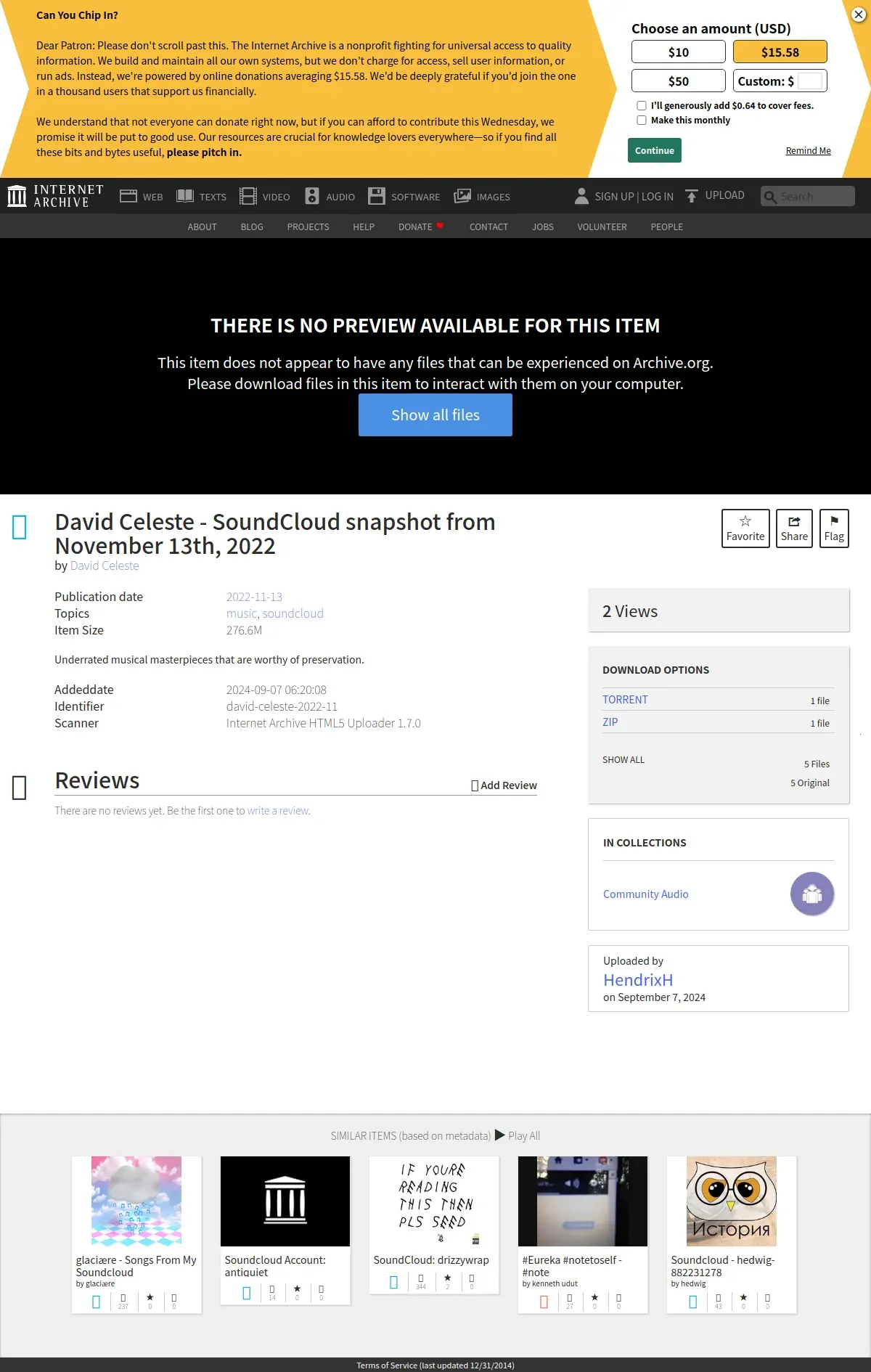Viewport: 871px width, 1372px height.
Task: Select the $50 donation amount
Action: pos(679,81)
